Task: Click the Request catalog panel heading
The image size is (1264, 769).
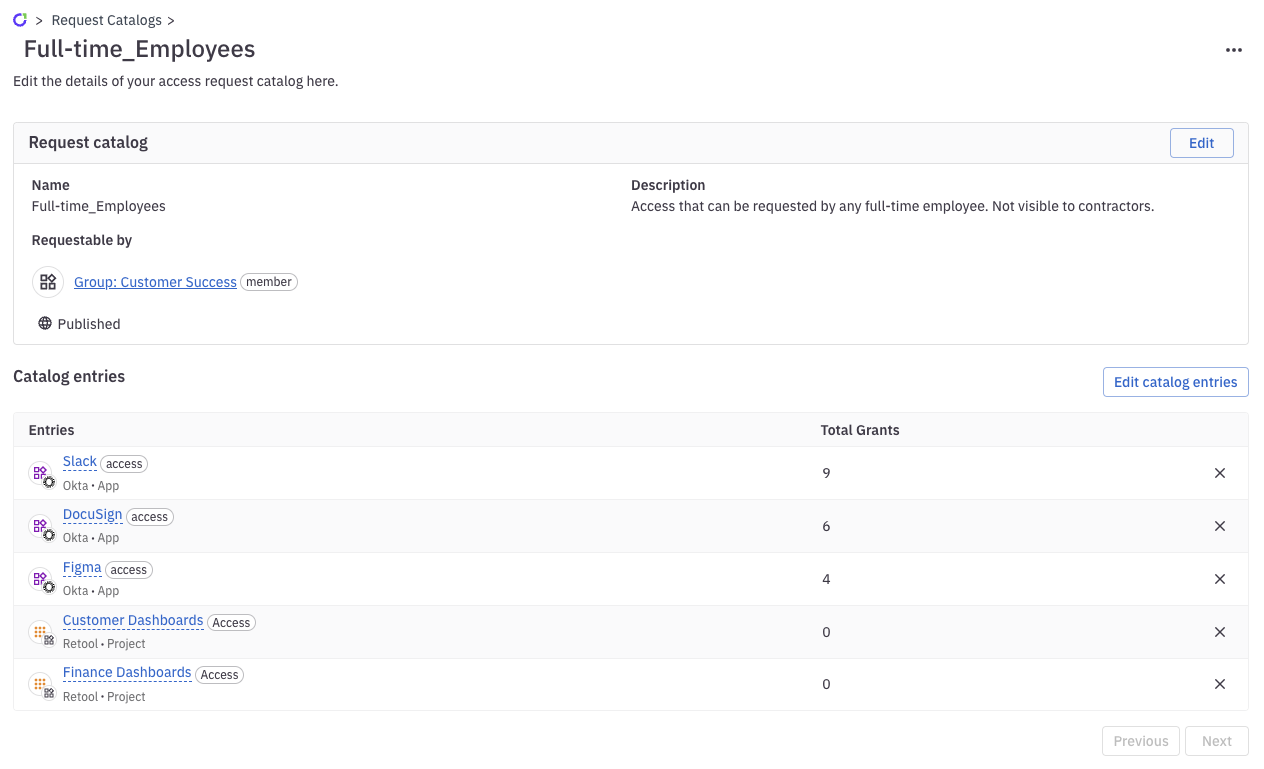Action: (88, 142)
